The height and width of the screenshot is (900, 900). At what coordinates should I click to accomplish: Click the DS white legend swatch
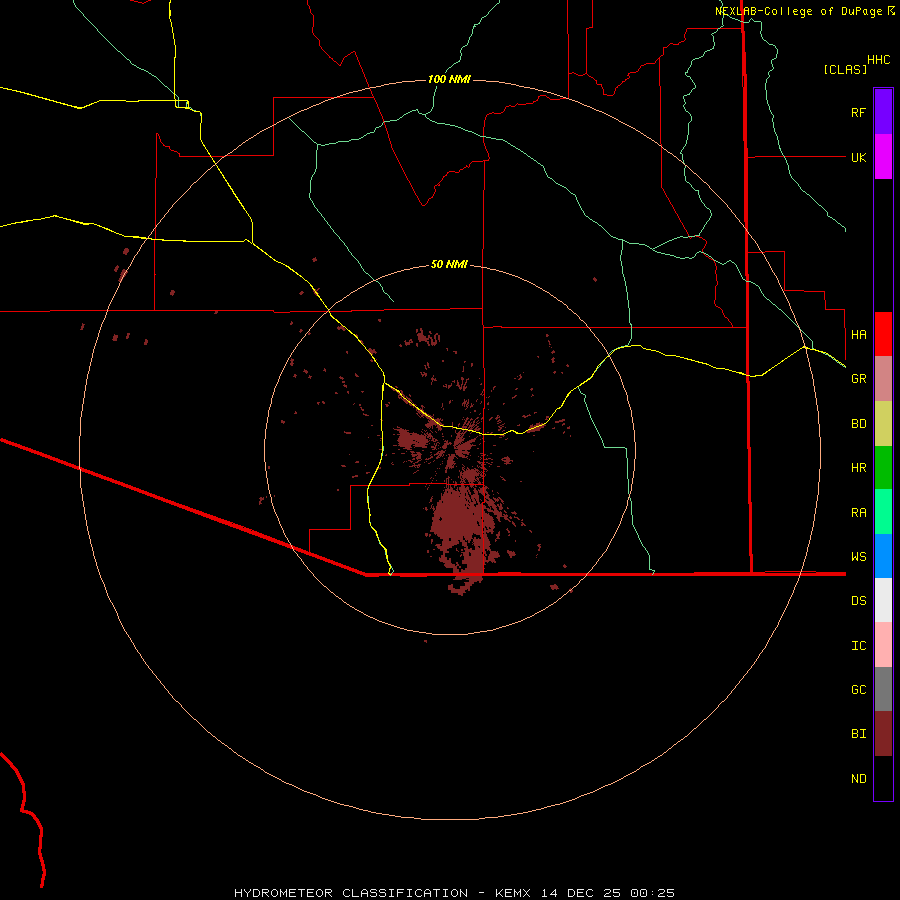(x=883, y=600)
